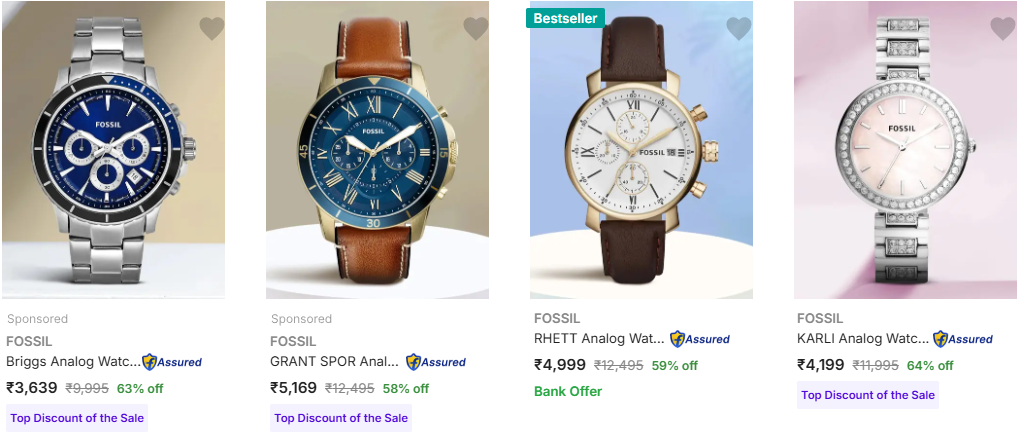This screenshot has height=442, width=1024.
Task: Click Top Discount of the Sale under KARLI
Action: point(868,395)
